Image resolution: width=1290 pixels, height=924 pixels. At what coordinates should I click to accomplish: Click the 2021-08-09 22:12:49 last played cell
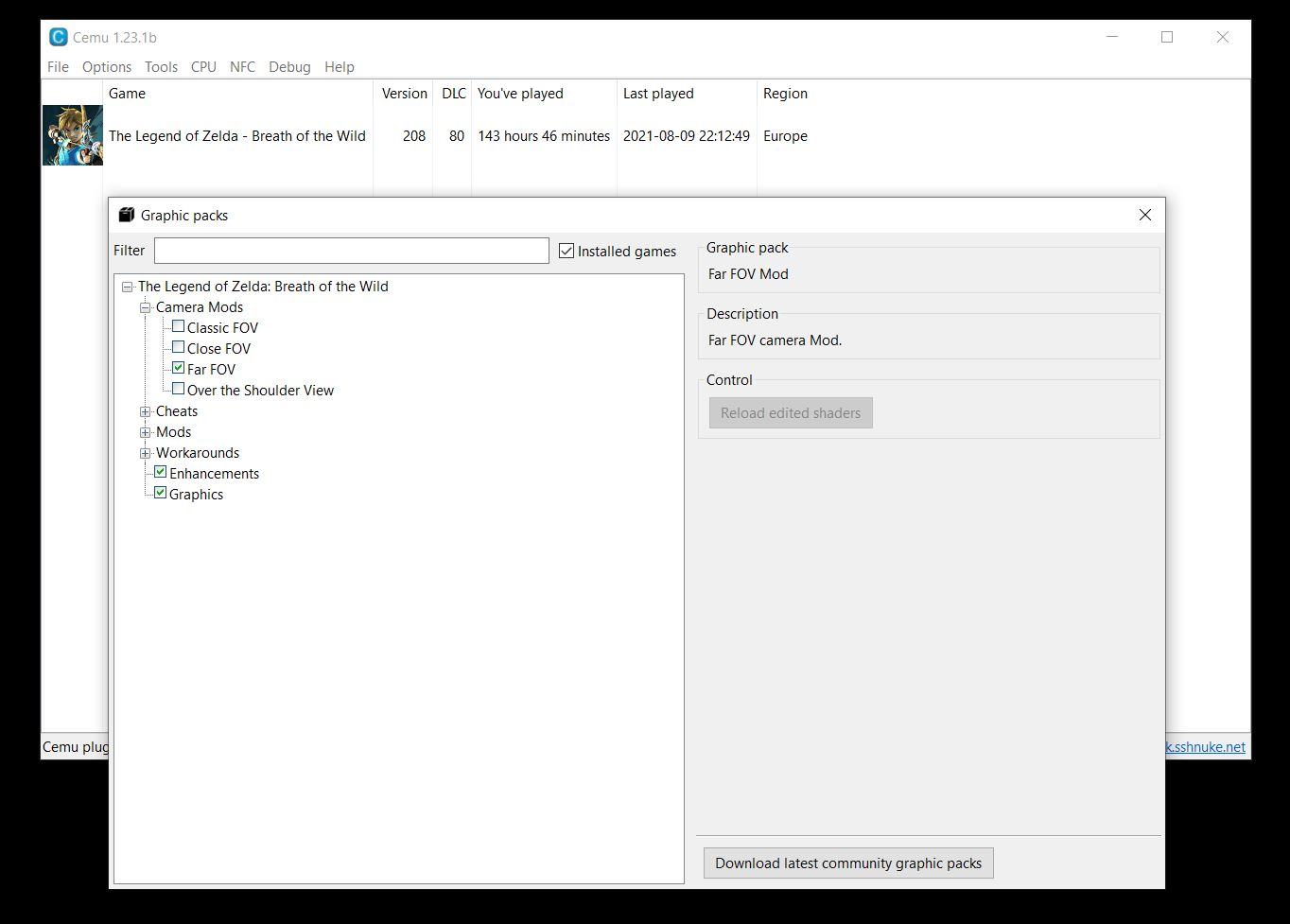click(687, 136)
